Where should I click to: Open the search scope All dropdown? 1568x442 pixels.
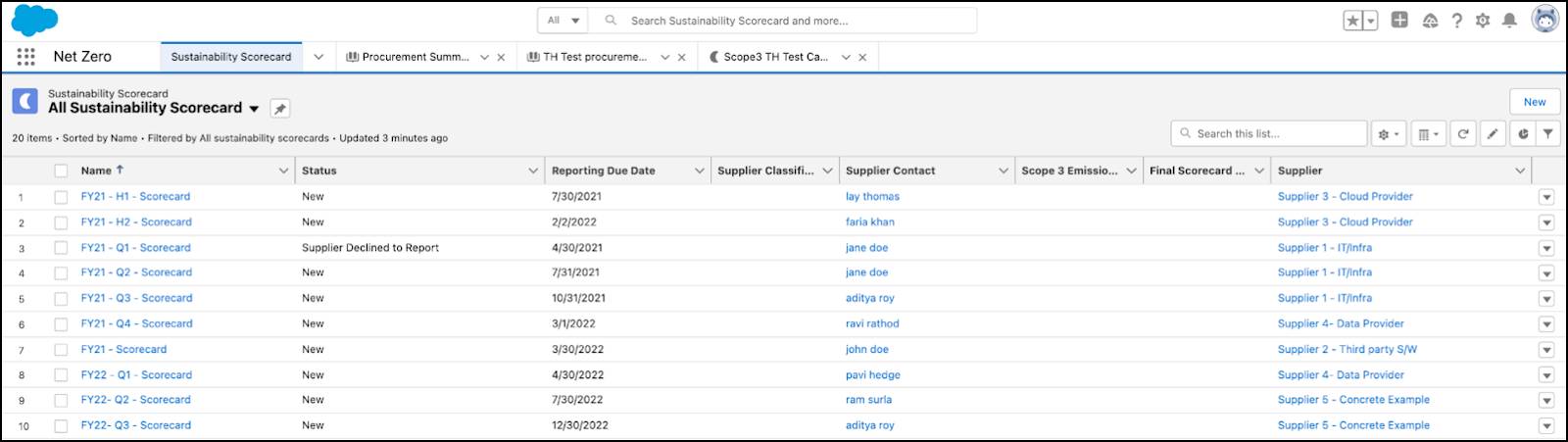(563, 21)
